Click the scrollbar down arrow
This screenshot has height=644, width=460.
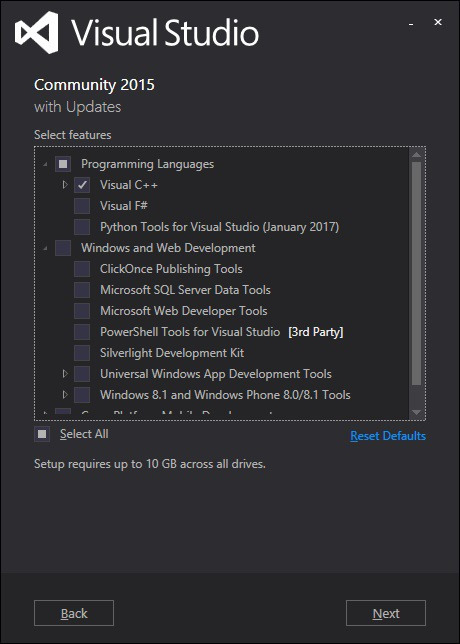[x=416, y=412]
